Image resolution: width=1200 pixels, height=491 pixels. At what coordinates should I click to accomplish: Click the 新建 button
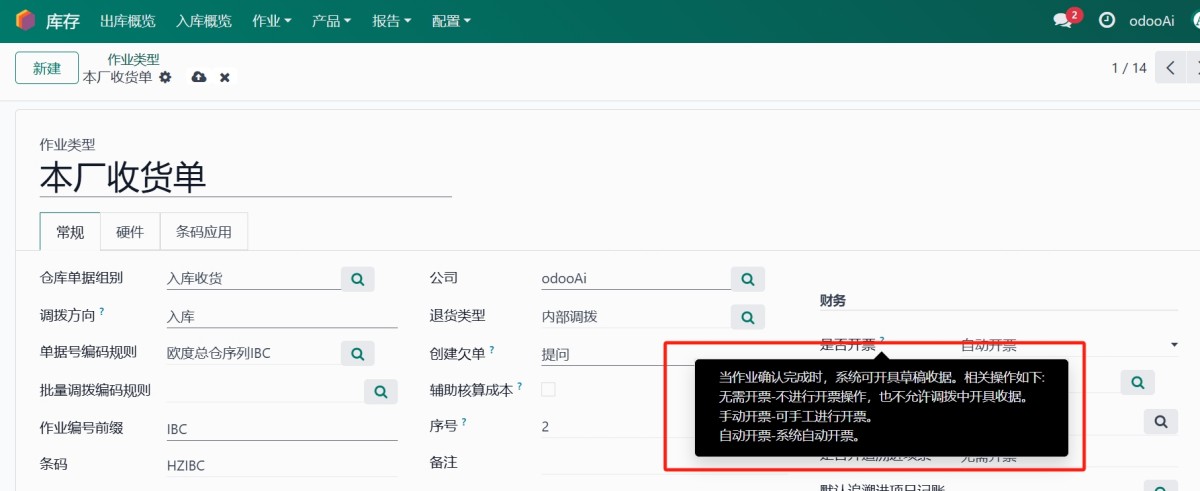click(47, 68)
